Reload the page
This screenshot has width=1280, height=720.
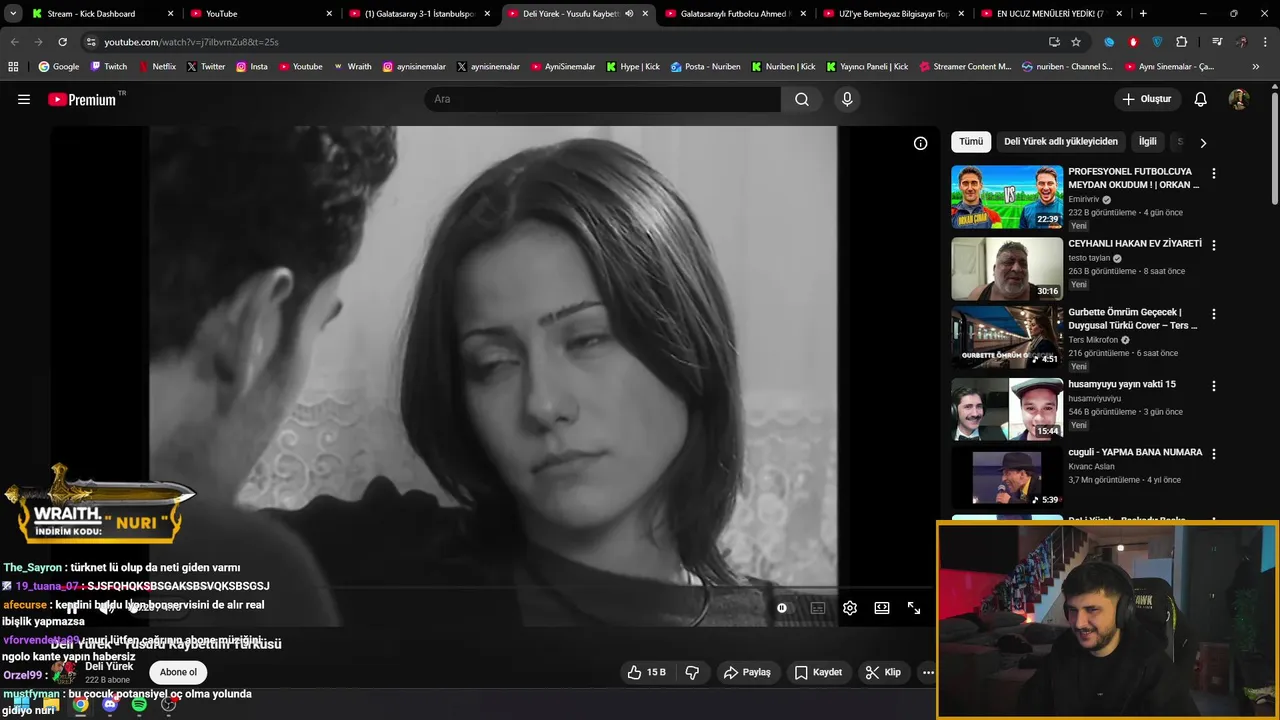point(62,42)
